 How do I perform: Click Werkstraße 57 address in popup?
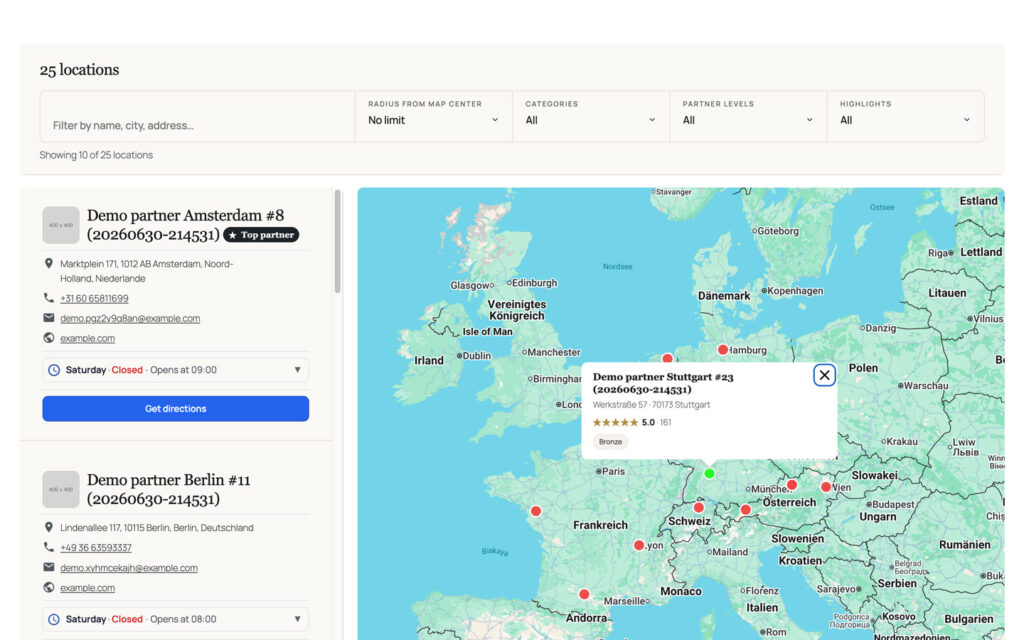click(x=651, y=405)
